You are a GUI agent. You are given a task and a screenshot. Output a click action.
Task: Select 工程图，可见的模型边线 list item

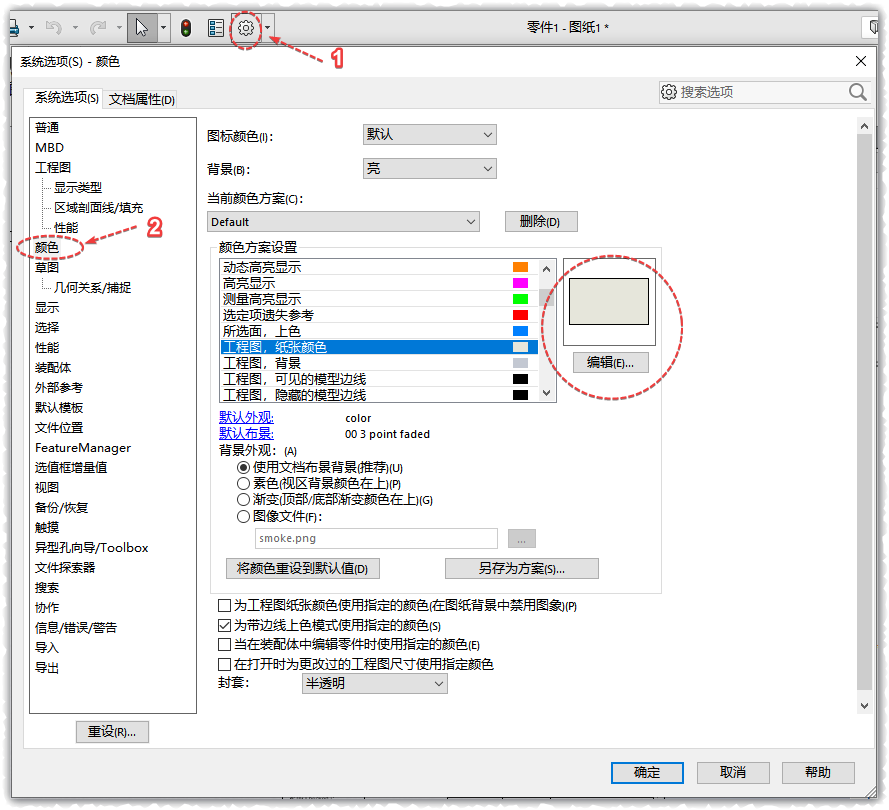click(379, 379)
